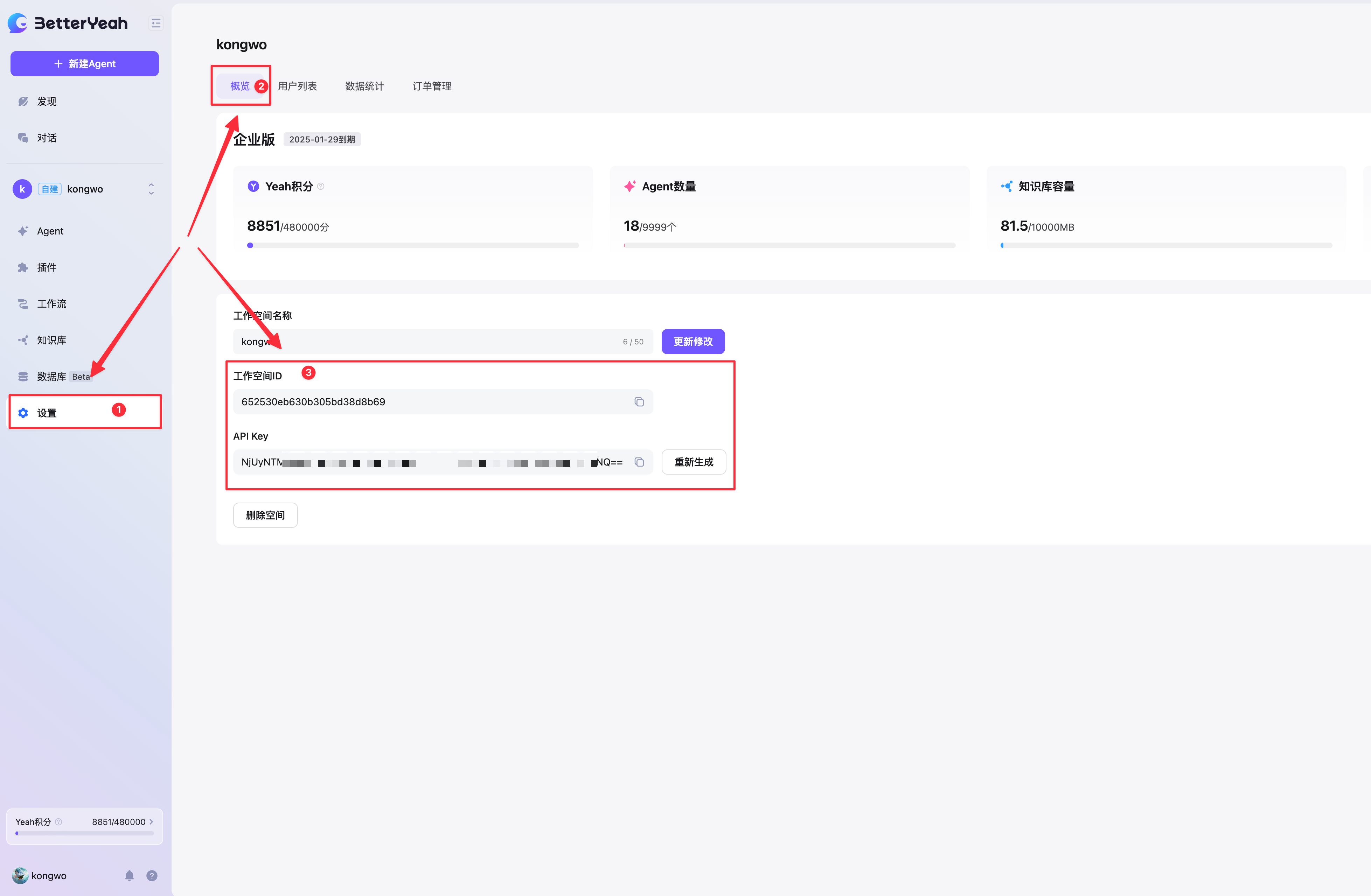Click the blue nodes icon in 知识库容量 card

pyautogui.click(x=1006, y=186)
